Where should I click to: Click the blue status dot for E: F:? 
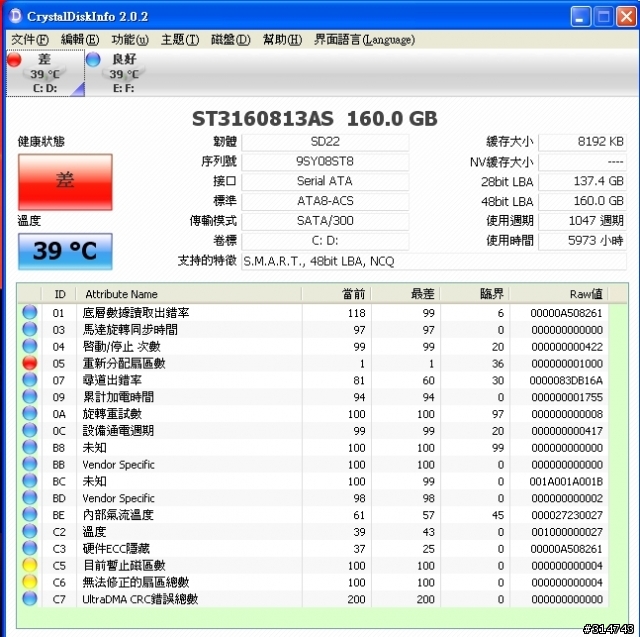click(x=93, y=59)
